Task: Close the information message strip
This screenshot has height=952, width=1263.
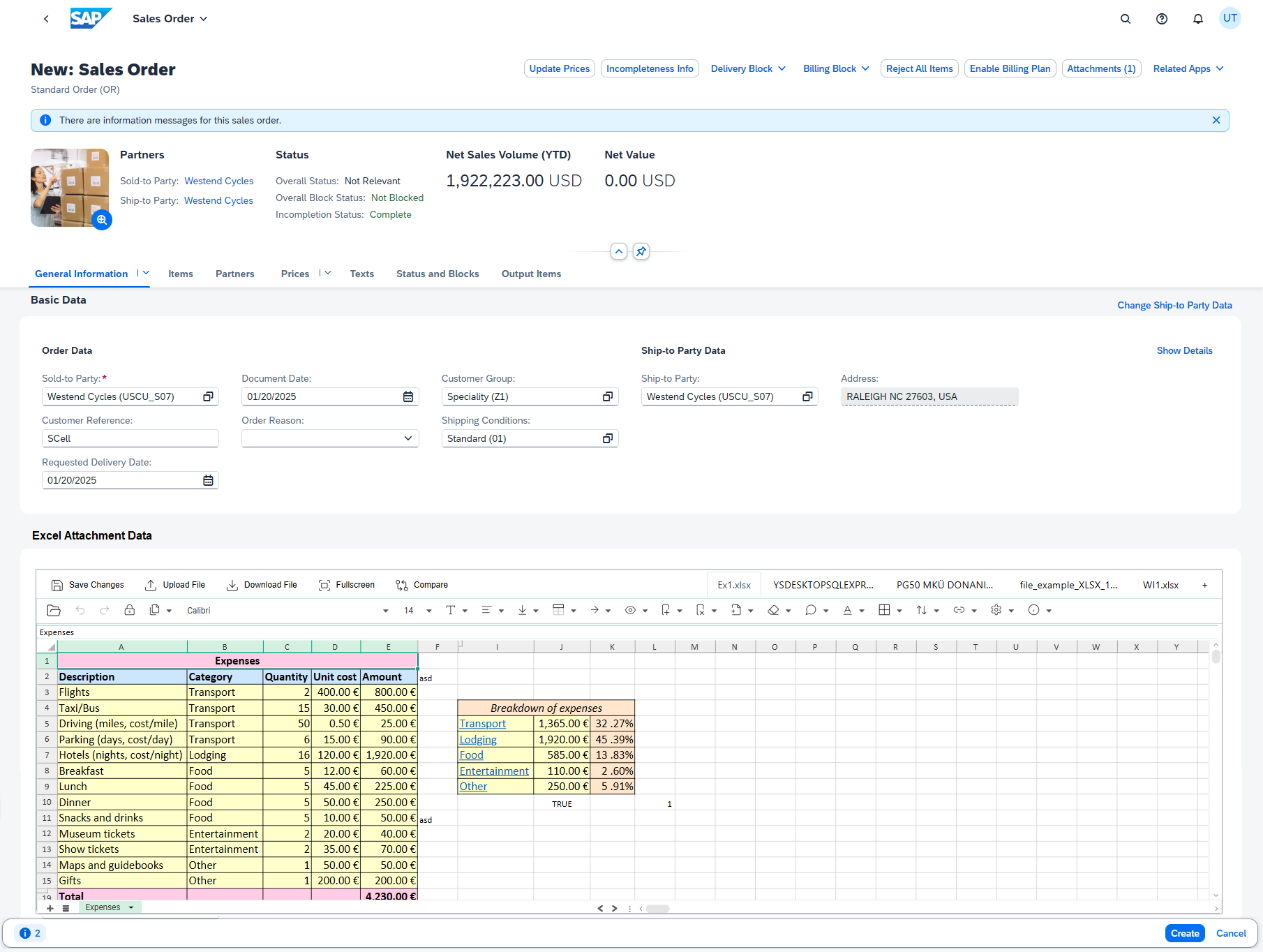Action: [x=1216, y=120]
